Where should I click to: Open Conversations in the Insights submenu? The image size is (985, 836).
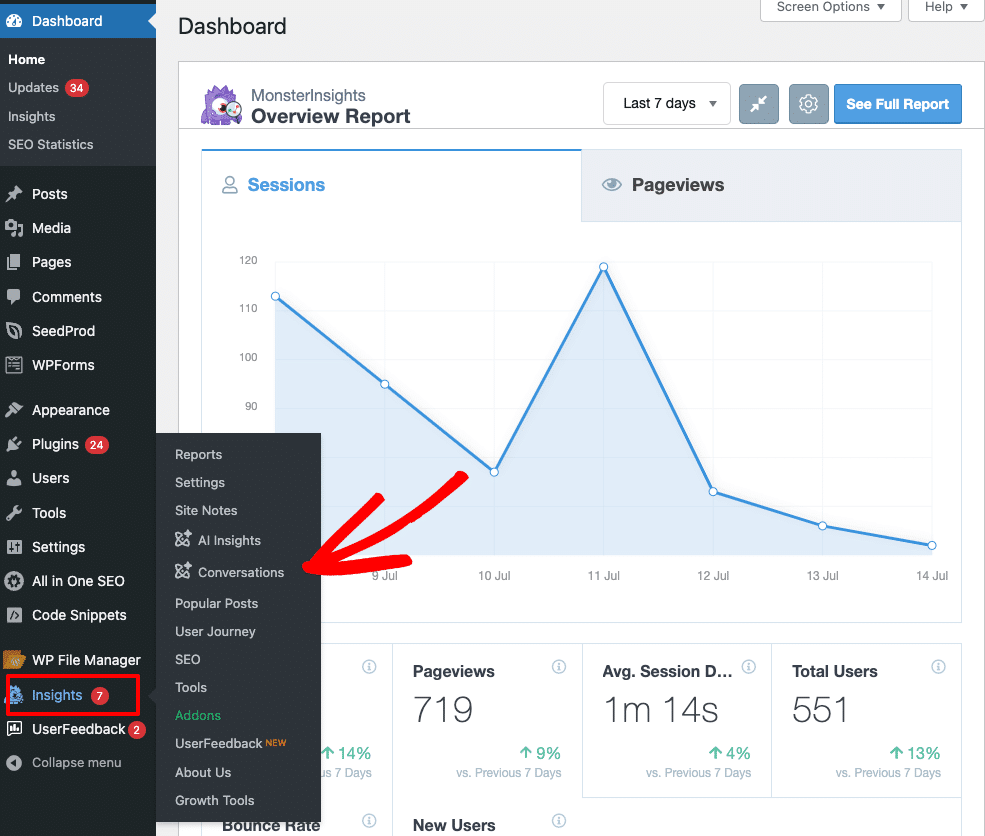[240, 572]
